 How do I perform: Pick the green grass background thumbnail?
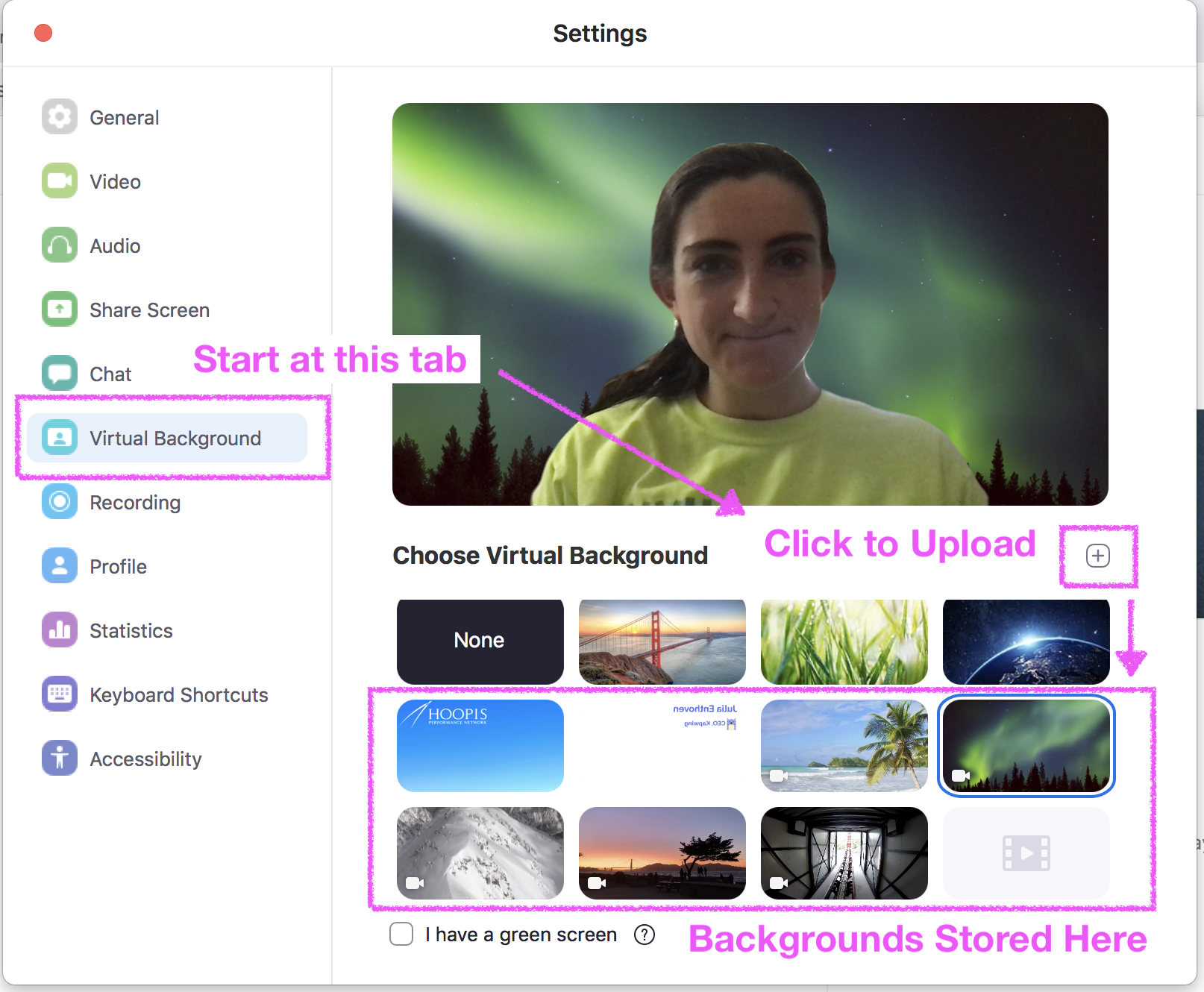point(844,641)
